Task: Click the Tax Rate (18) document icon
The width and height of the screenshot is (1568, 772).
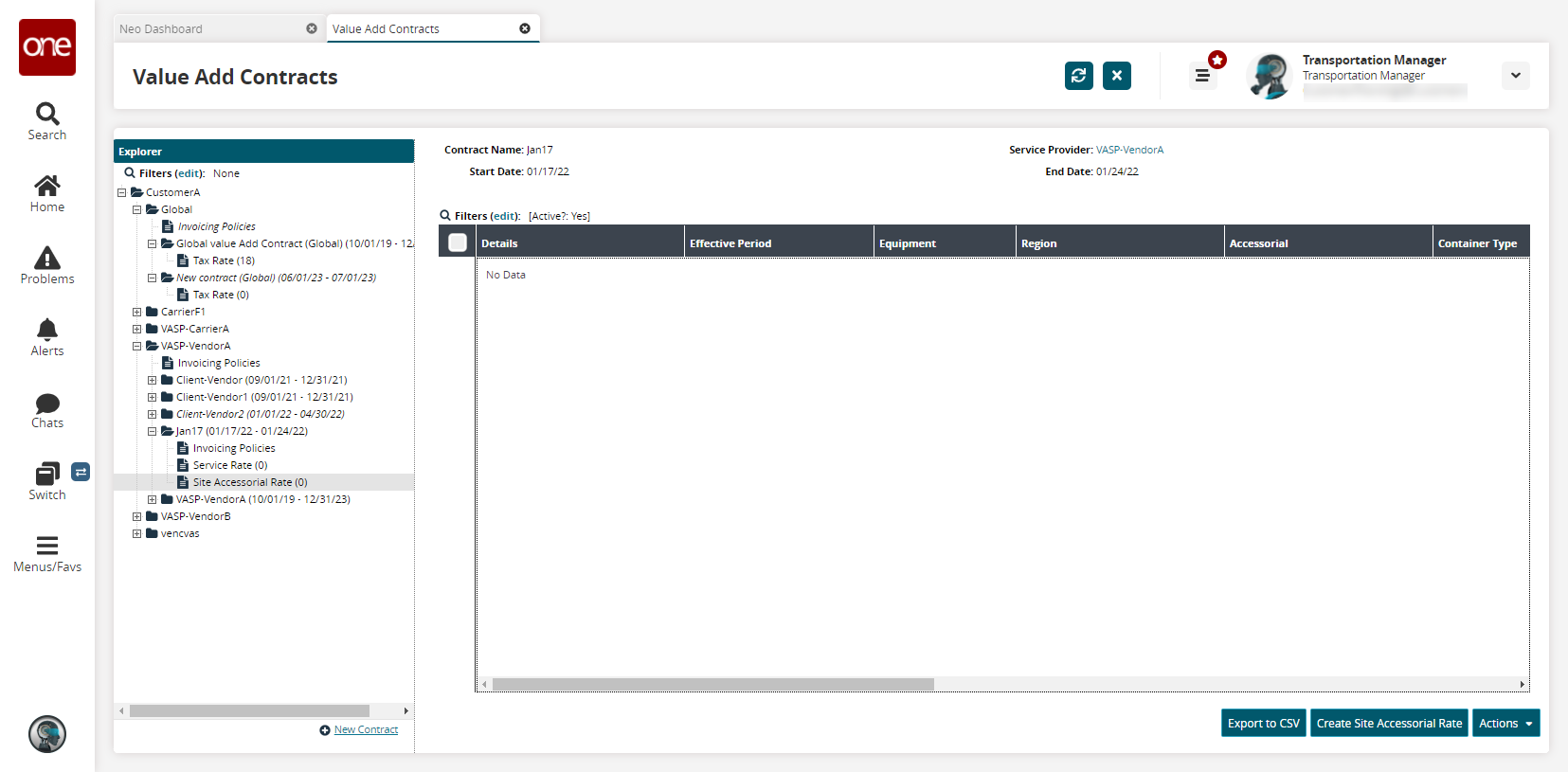Action: click(x=183, y=260)
